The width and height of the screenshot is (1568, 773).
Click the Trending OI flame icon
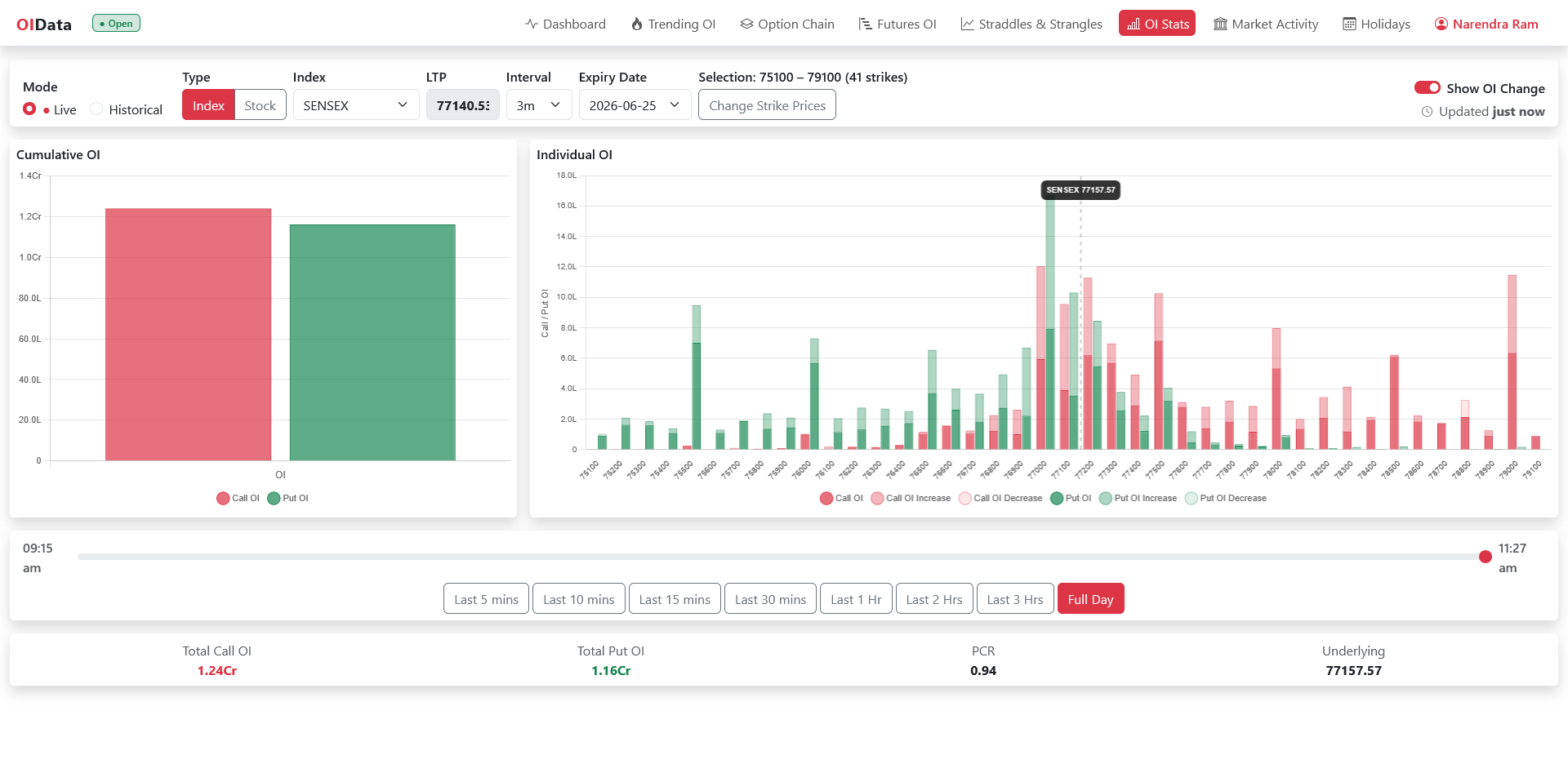[637, 24]
